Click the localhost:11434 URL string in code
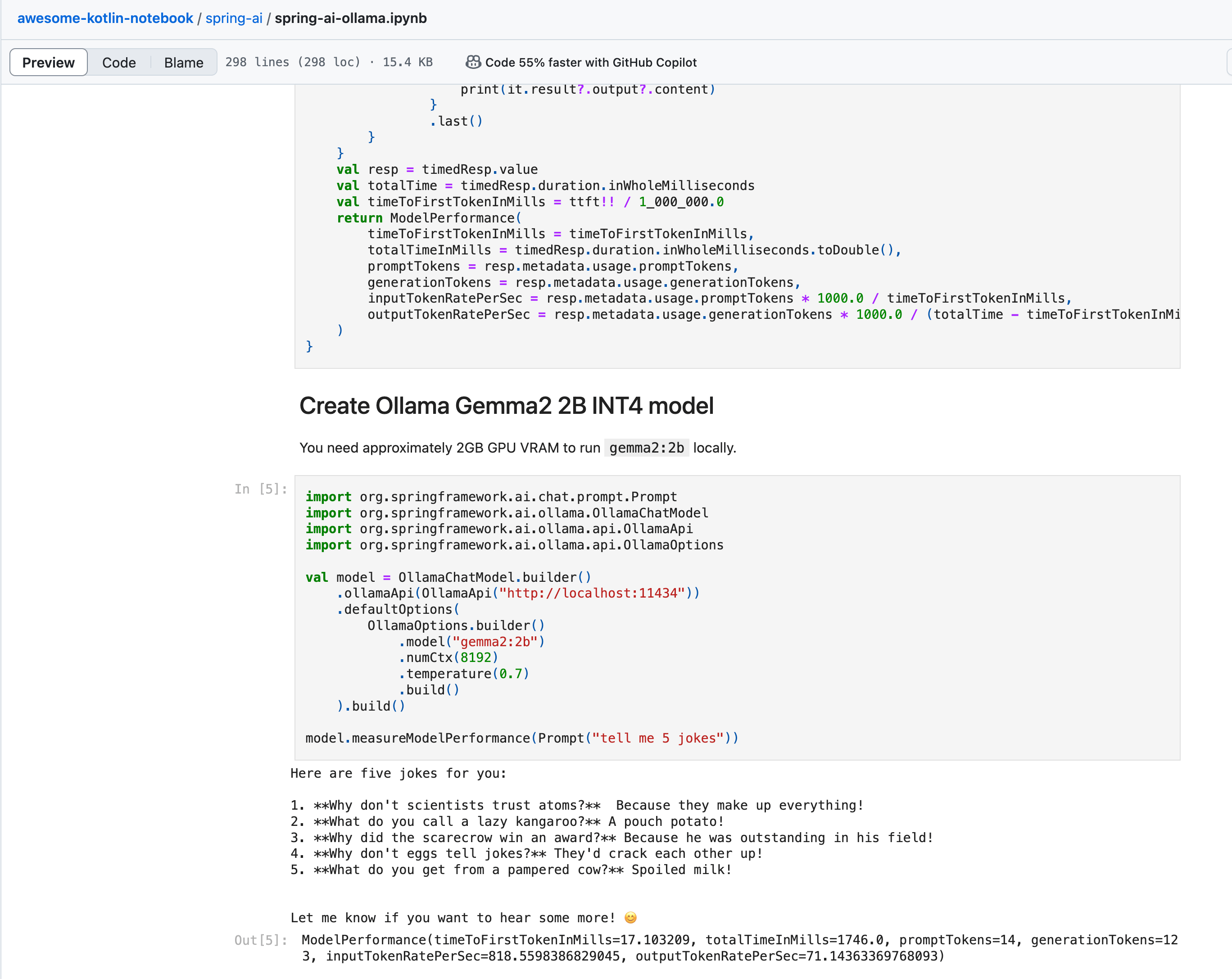 coord(591,593)
